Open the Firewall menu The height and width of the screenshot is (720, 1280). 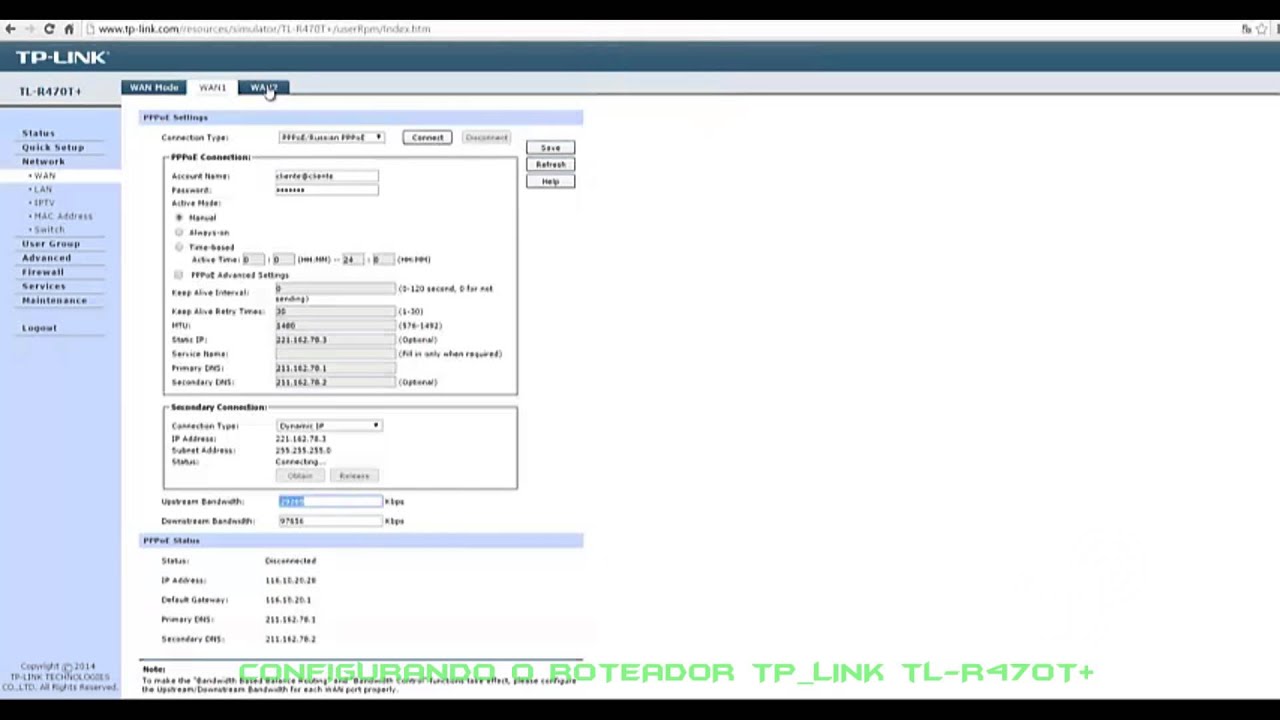pyautogui.click(x=43, y=272)
